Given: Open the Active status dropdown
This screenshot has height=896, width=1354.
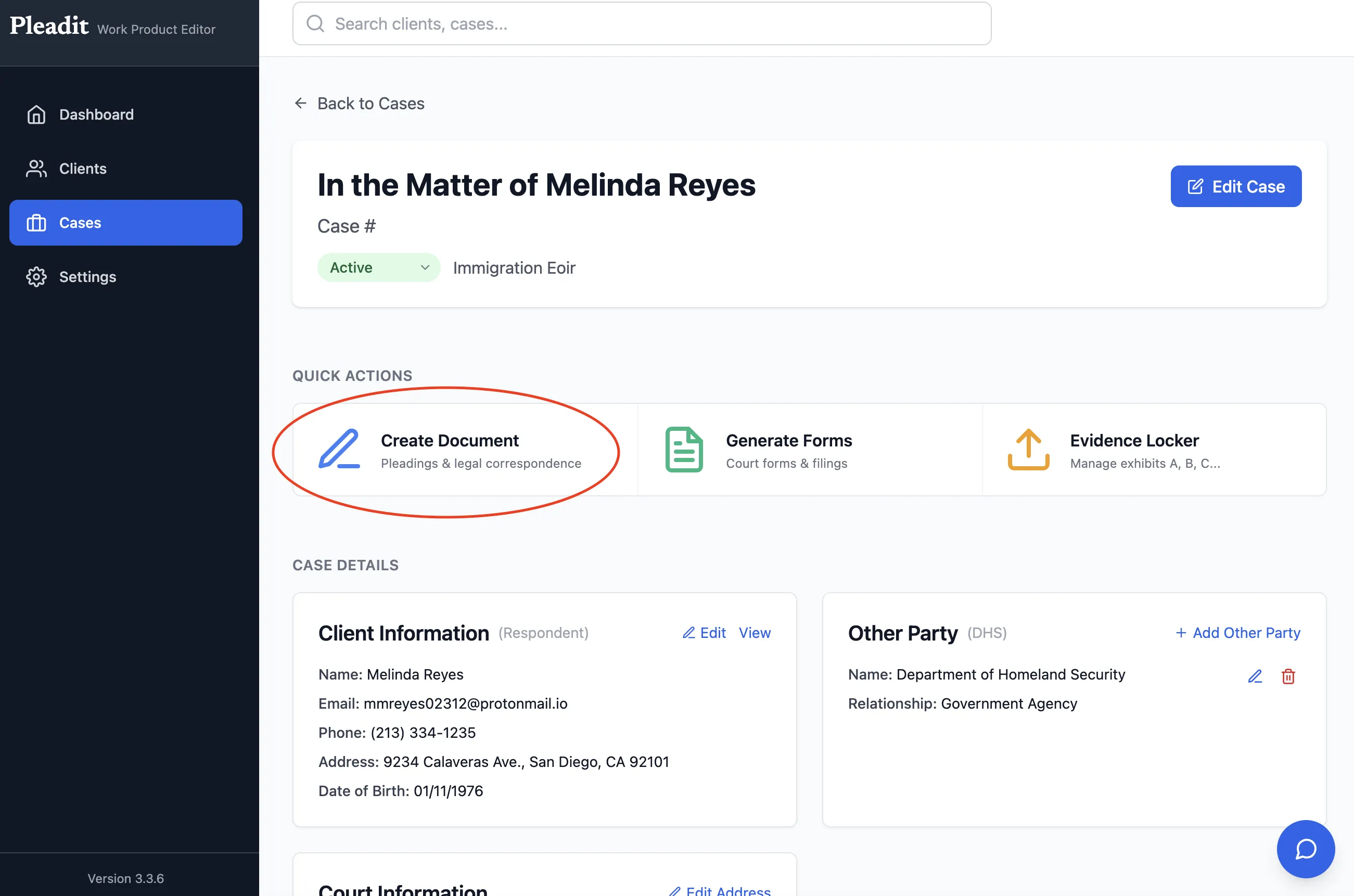Looking at the screenshot, I should [379, 267].
